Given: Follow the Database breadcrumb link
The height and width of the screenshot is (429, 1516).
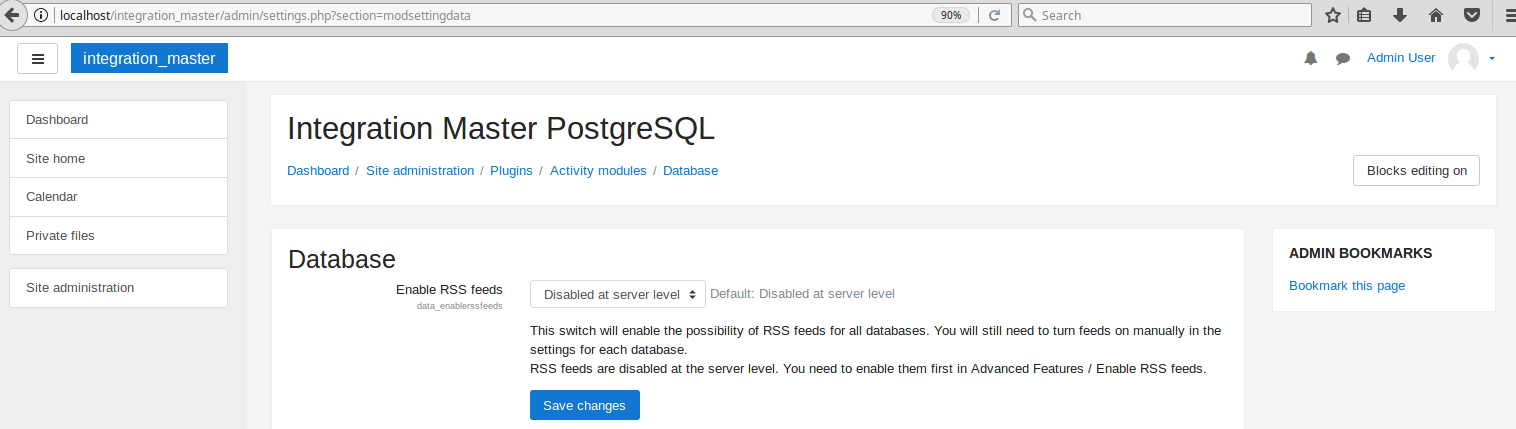Looking at the screenshot, I should (690, 171).
